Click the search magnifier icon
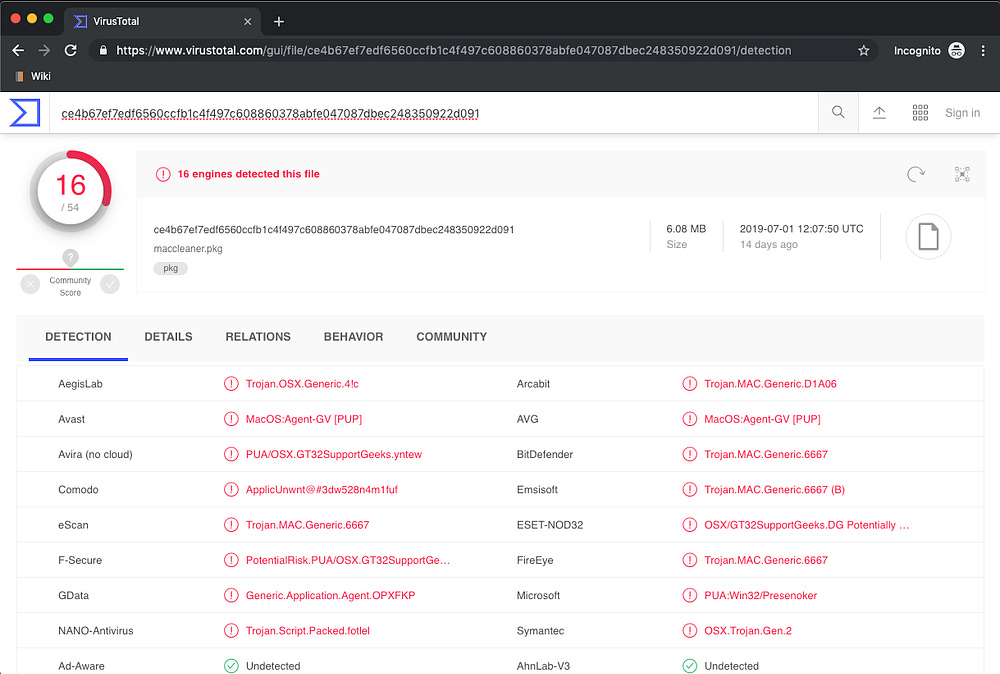This screenshot has height=674, width=1000. (838, 112)
